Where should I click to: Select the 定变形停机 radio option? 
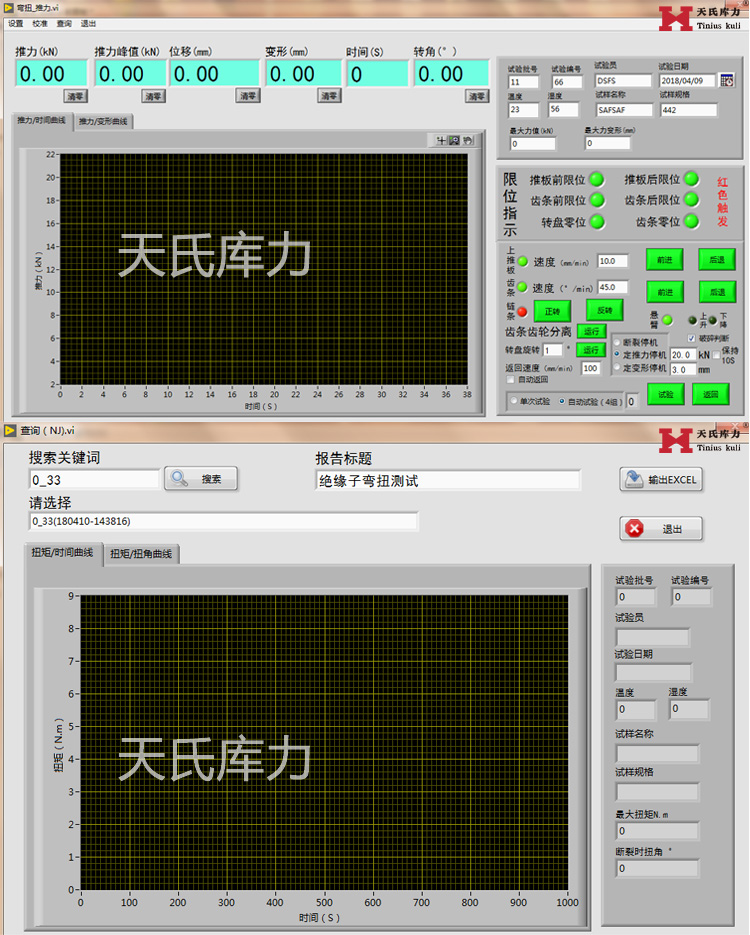[617, 367]
